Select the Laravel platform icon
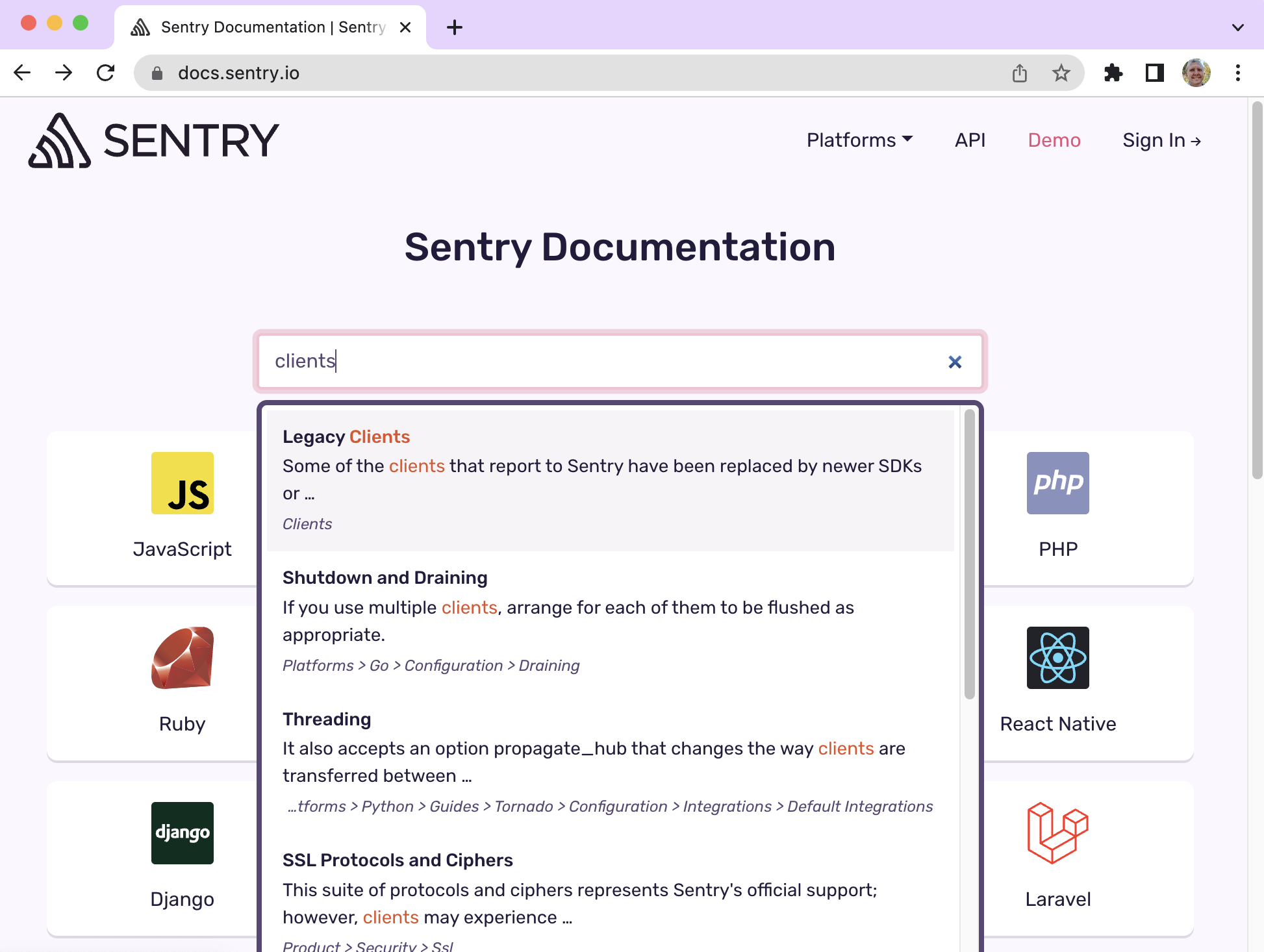Image resolution: width=1264 pixels, height=952 pixels. (x=1057, y=833)
